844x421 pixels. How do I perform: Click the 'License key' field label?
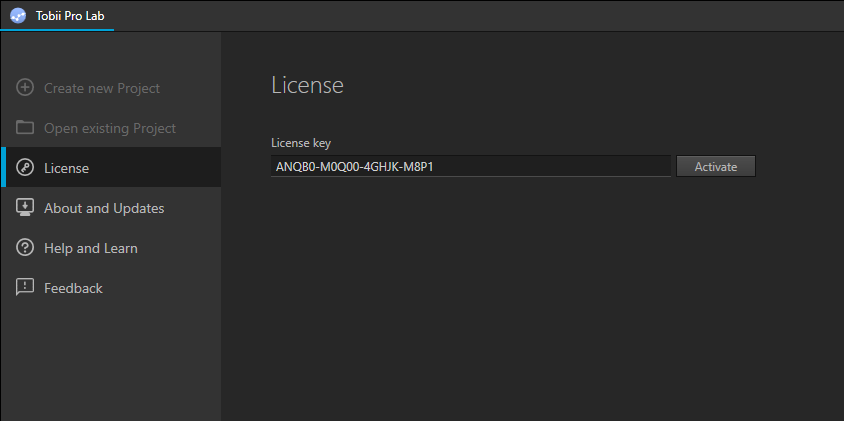click(x=300, y=143)
